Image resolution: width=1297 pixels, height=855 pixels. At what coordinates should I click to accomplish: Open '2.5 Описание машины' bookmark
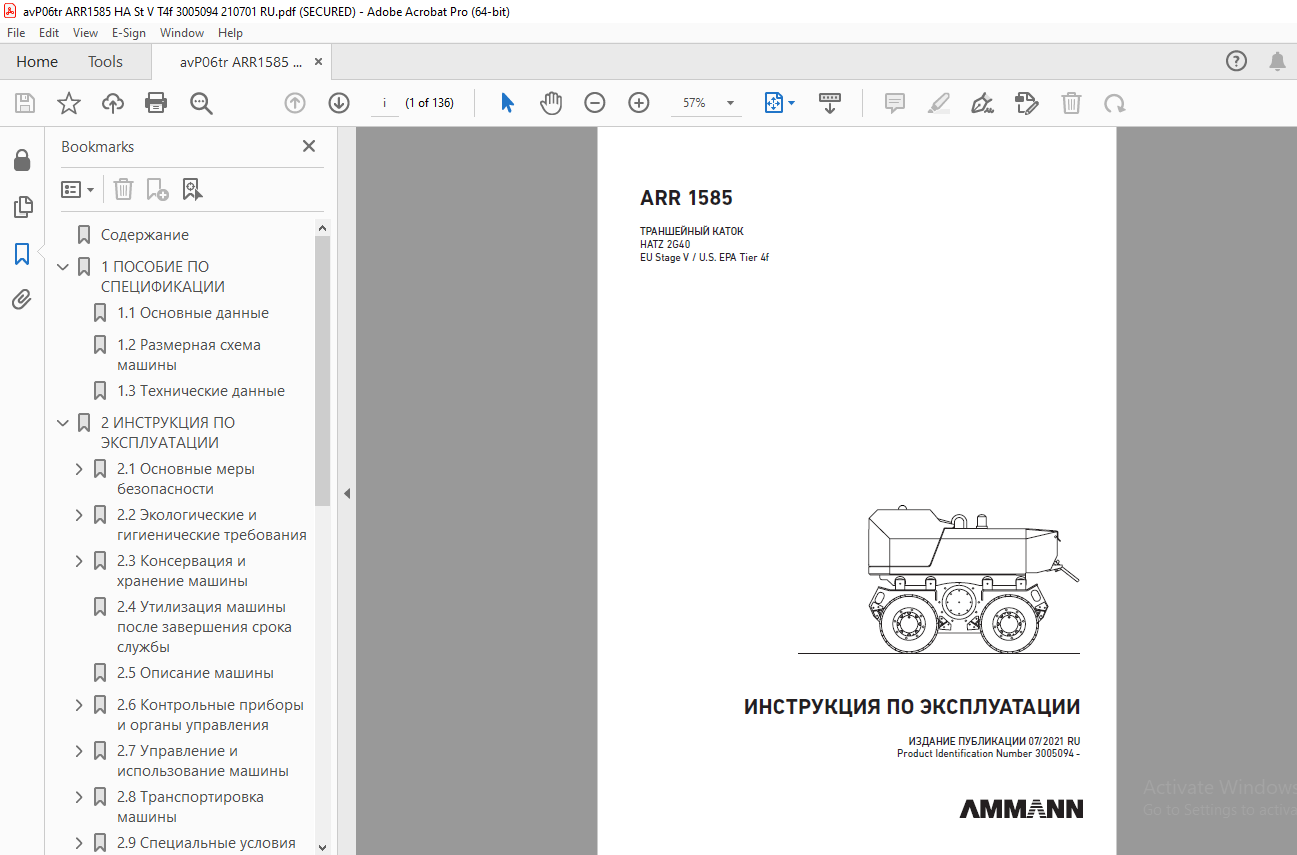(x=195, y=673)
